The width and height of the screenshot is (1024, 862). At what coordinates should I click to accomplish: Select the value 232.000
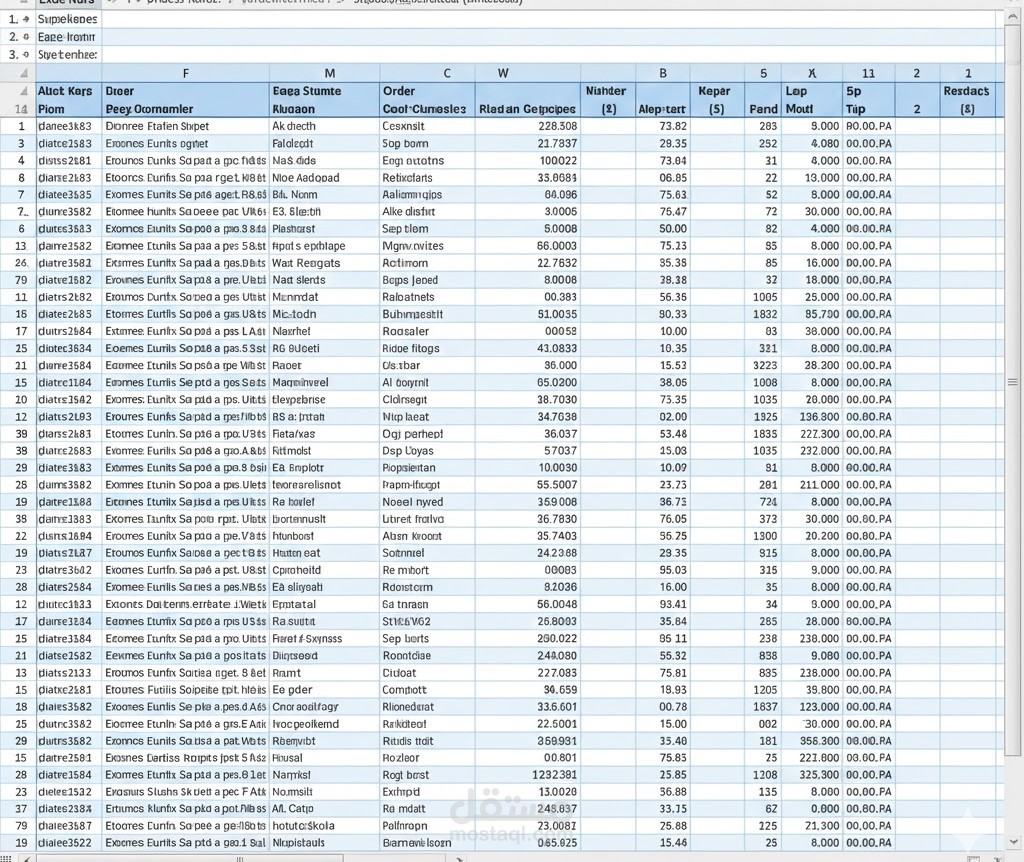coord(812,451)
